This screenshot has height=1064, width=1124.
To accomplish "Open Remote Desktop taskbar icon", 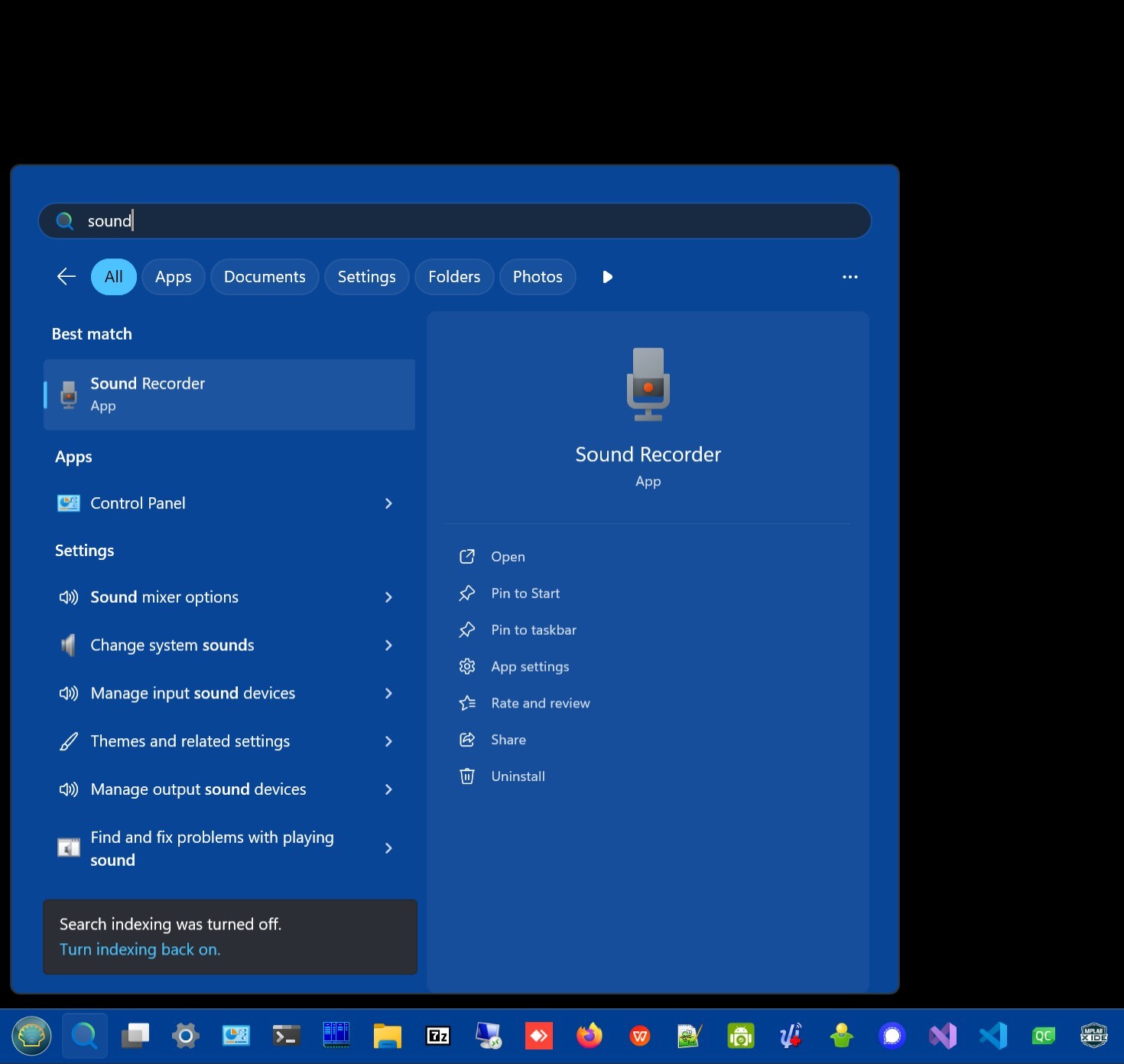I will tap(489, 1036).
